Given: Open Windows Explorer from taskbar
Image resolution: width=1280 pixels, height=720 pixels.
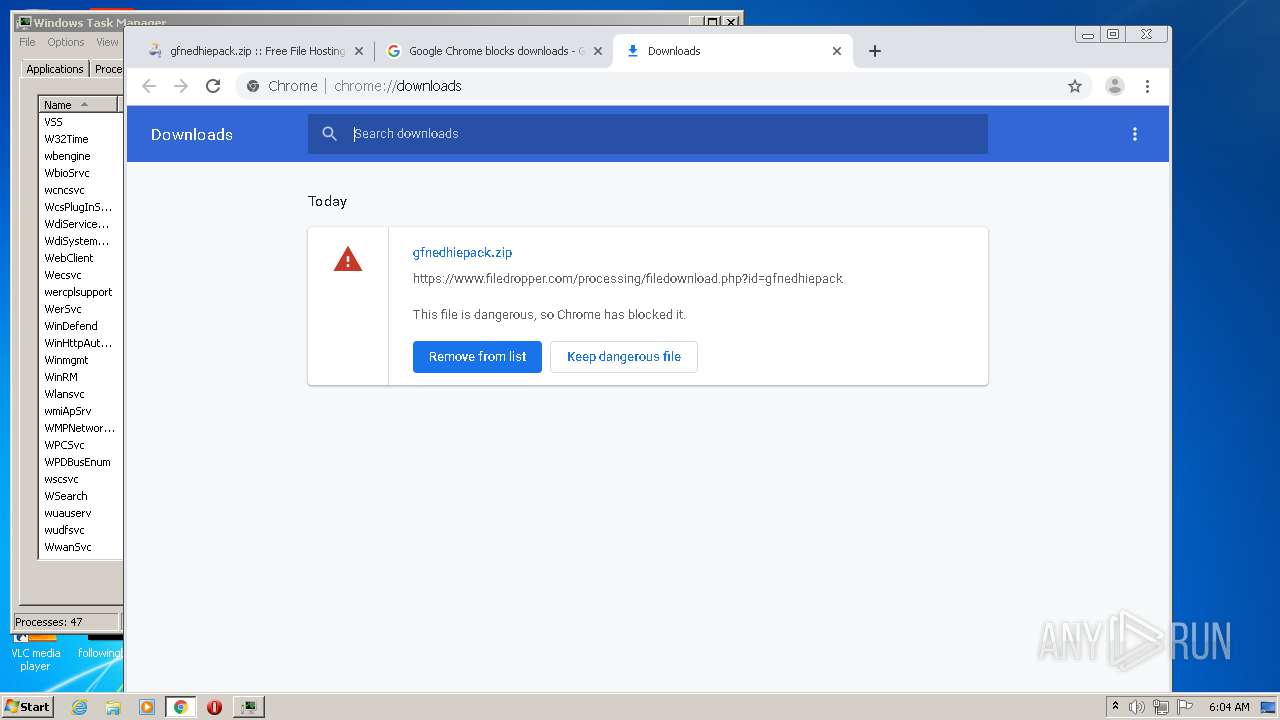Looking at the screenshot, I should tap(113, 707).
